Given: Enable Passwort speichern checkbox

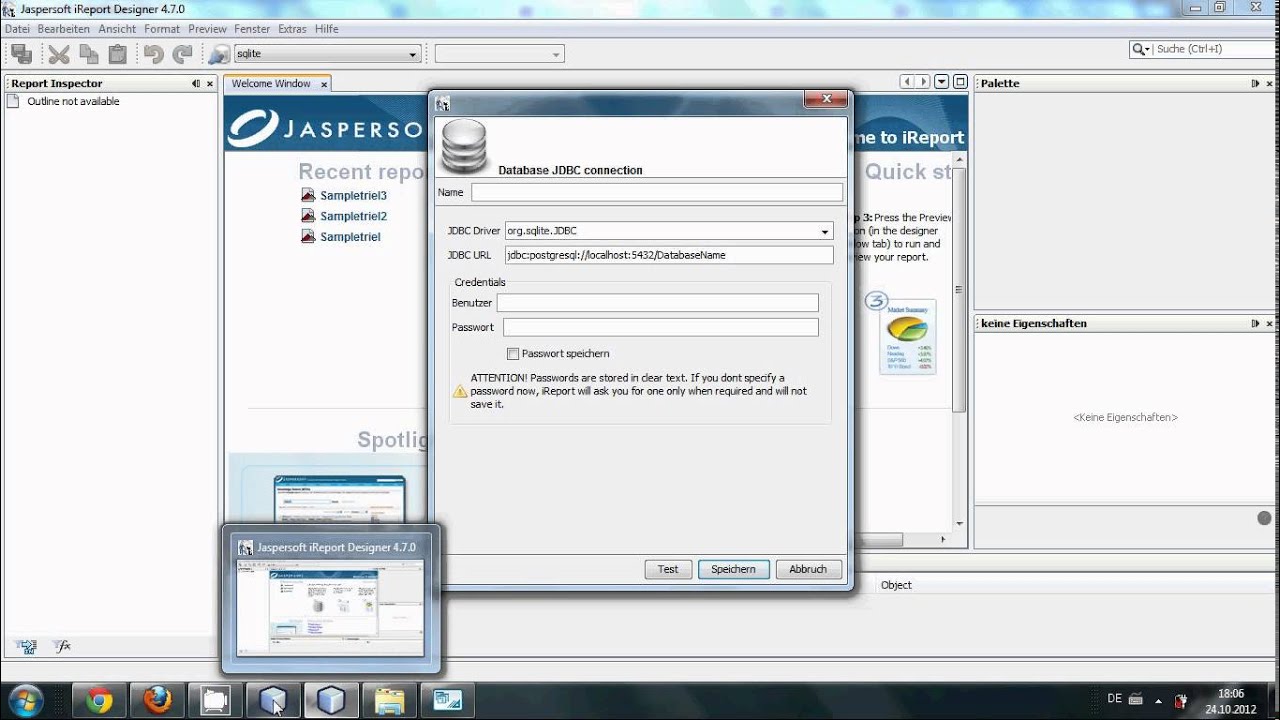Looking at the screenshot, I should tap(513, 354).
